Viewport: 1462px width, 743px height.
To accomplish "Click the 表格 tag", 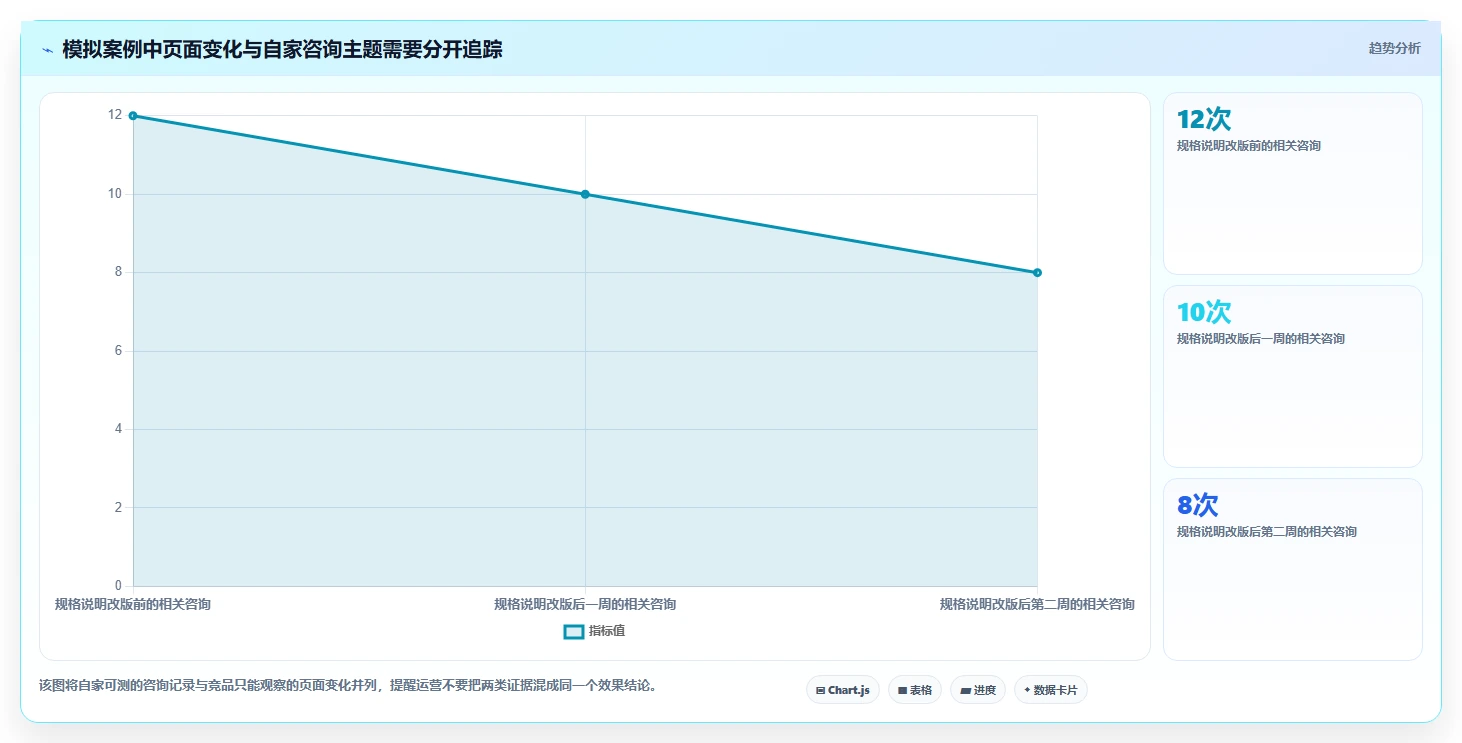I will point(915,690).
